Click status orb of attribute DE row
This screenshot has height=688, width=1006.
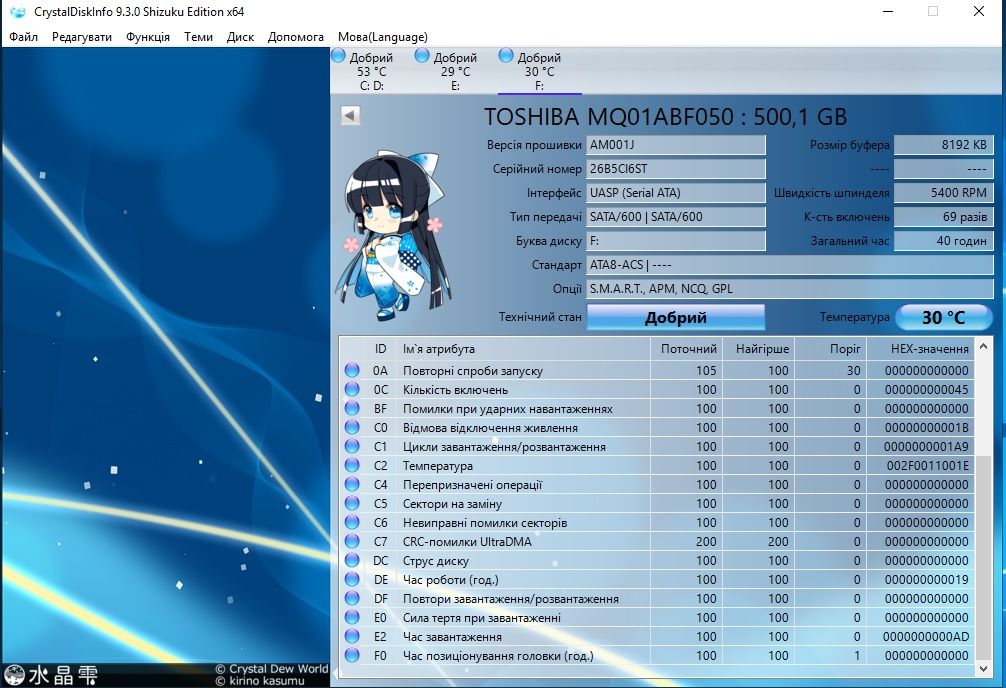[352, 579]
